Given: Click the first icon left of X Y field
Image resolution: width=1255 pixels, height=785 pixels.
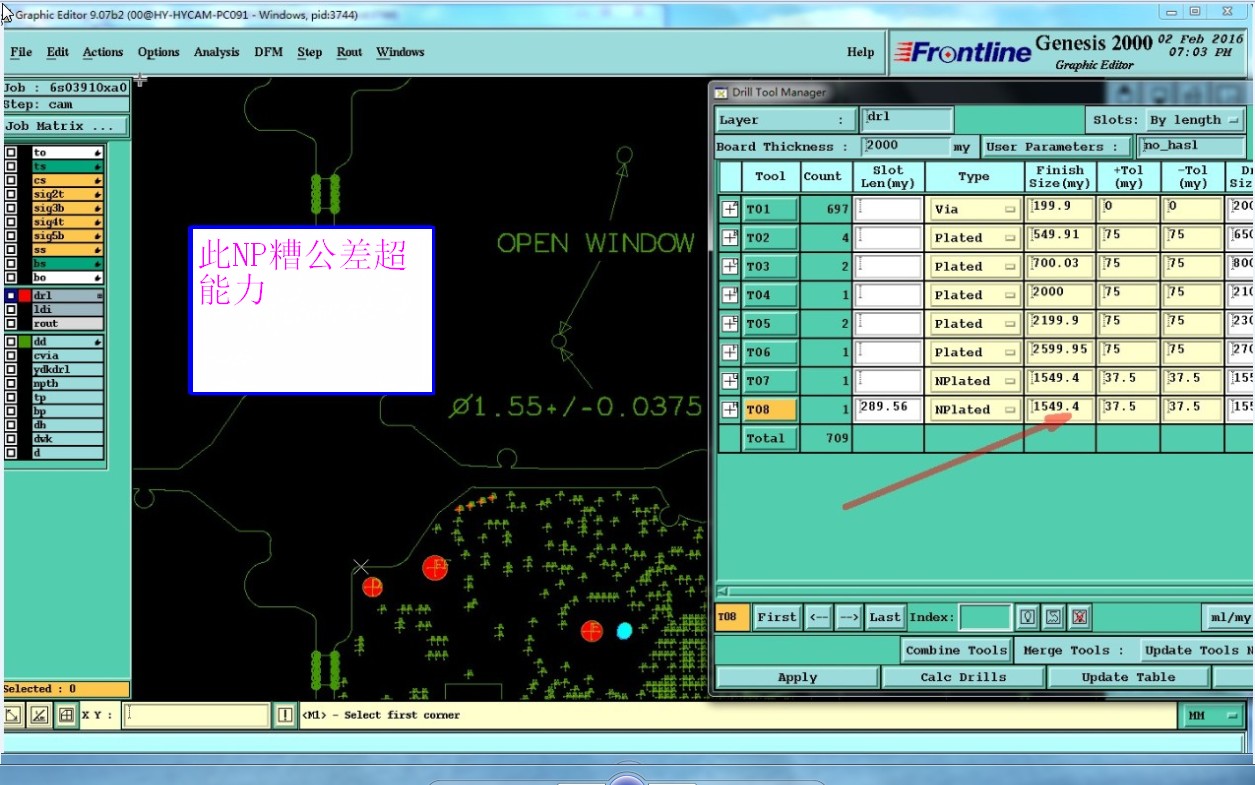Looking at the screenshot, I should (x=14, y=715).
